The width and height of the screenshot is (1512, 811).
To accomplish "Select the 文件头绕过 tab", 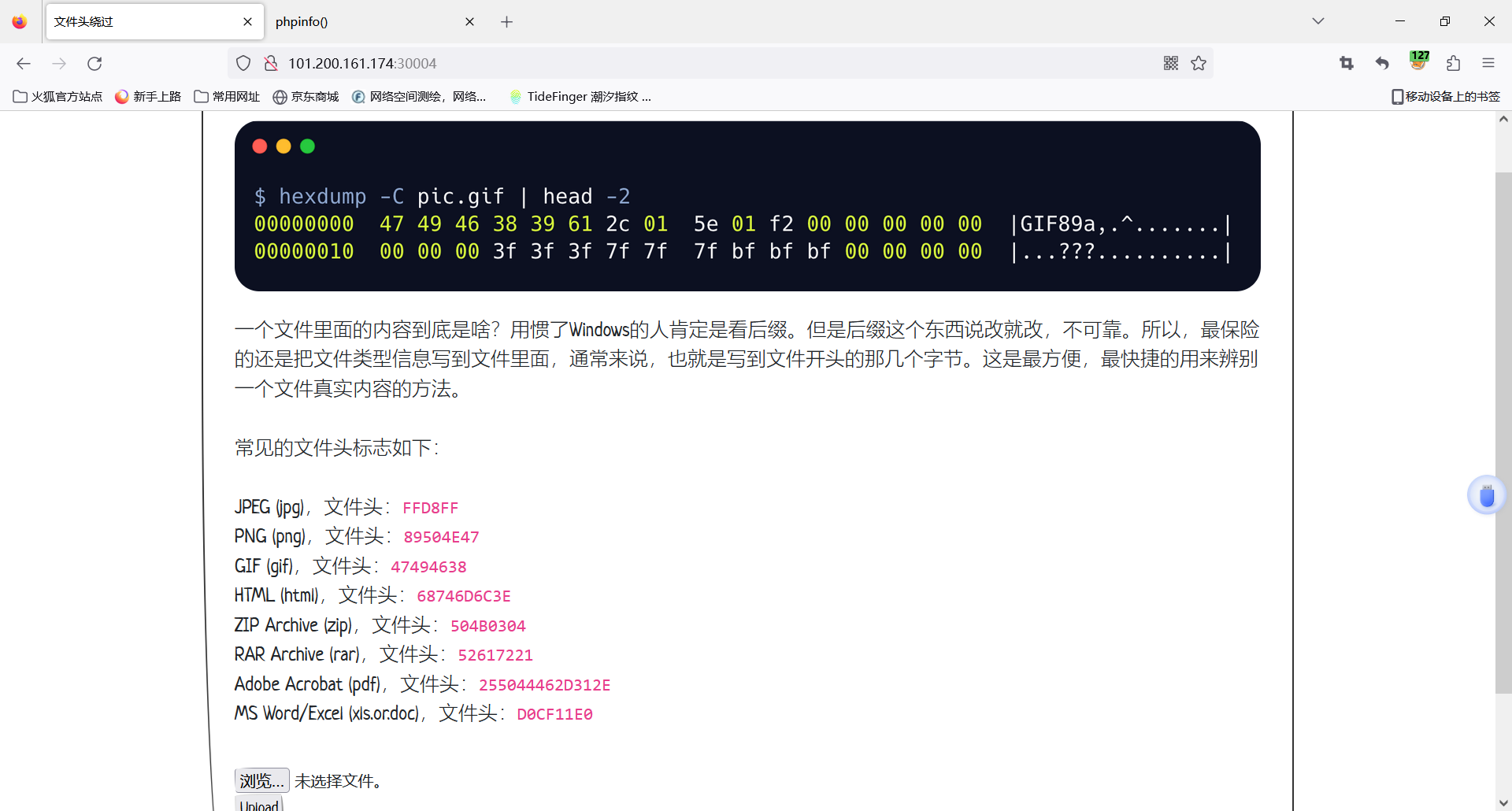I will click(154, 22).
